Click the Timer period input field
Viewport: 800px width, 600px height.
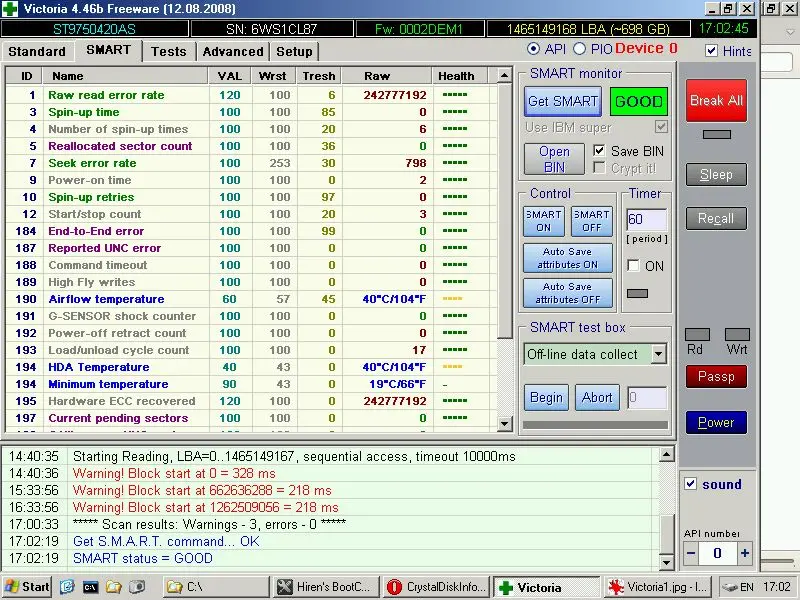[646, 220]
